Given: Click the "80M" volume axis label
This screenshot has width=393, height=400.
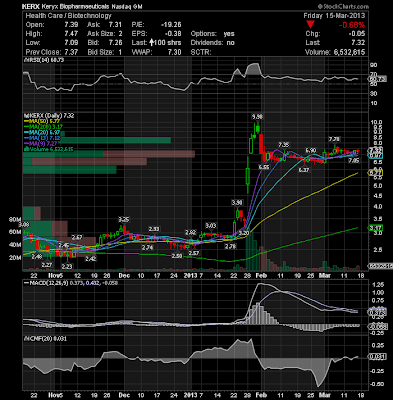Looking at the screenshot, I should point(15,220).
